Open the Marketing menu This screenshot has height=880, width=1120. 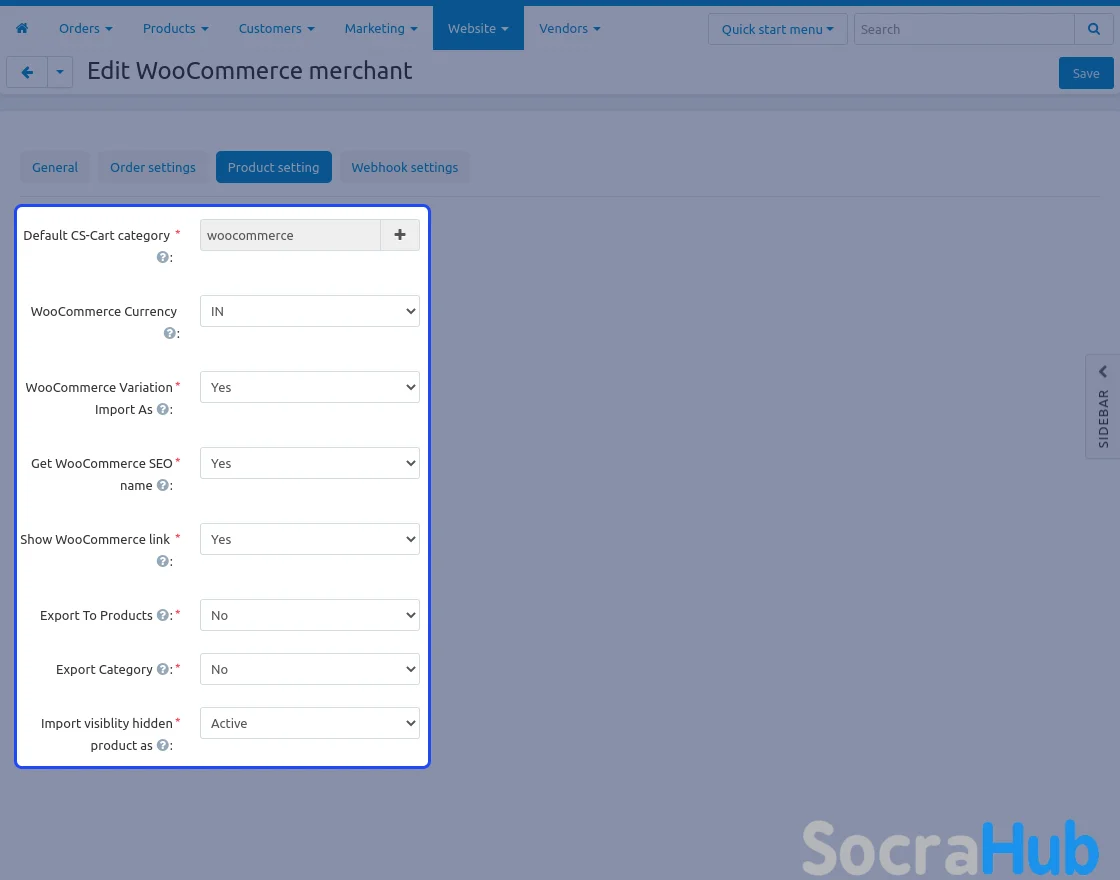[381, 29]
